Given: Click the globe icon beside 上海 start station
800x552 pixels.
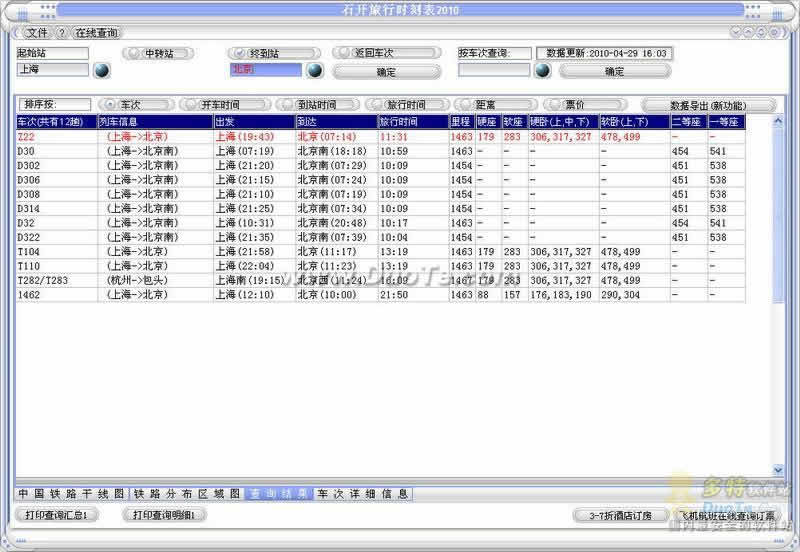Looking at the screenshot, I should tap(102, 70).
